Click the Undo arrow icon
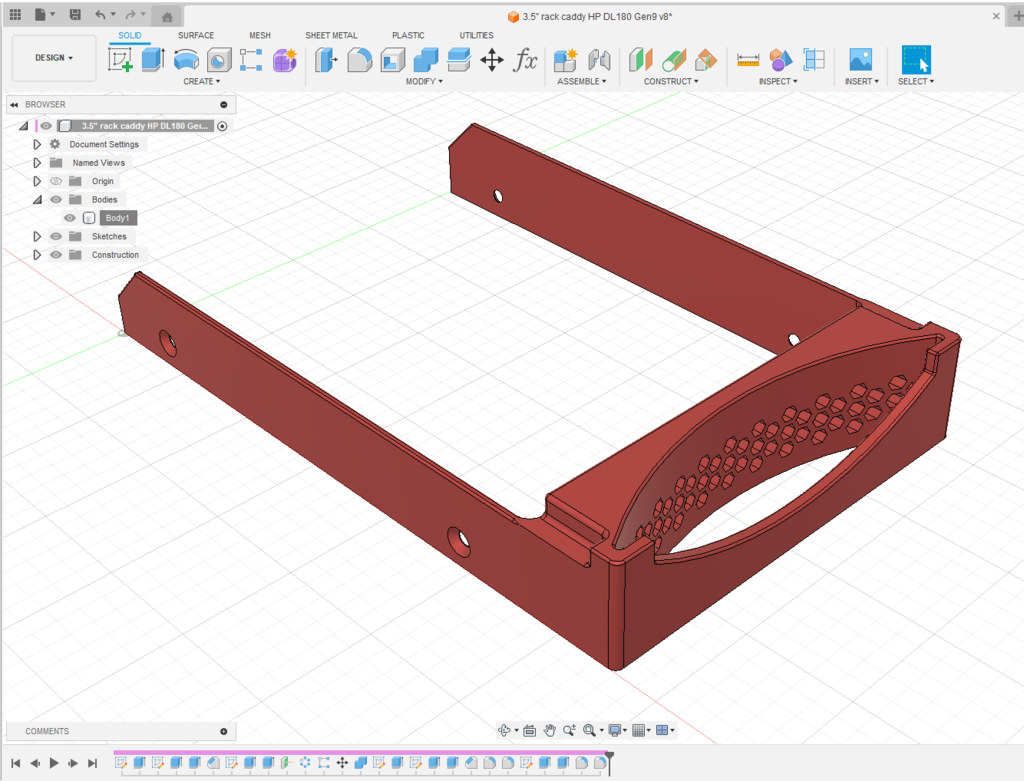Screen dimensions: 1024x781 [100, 15]
